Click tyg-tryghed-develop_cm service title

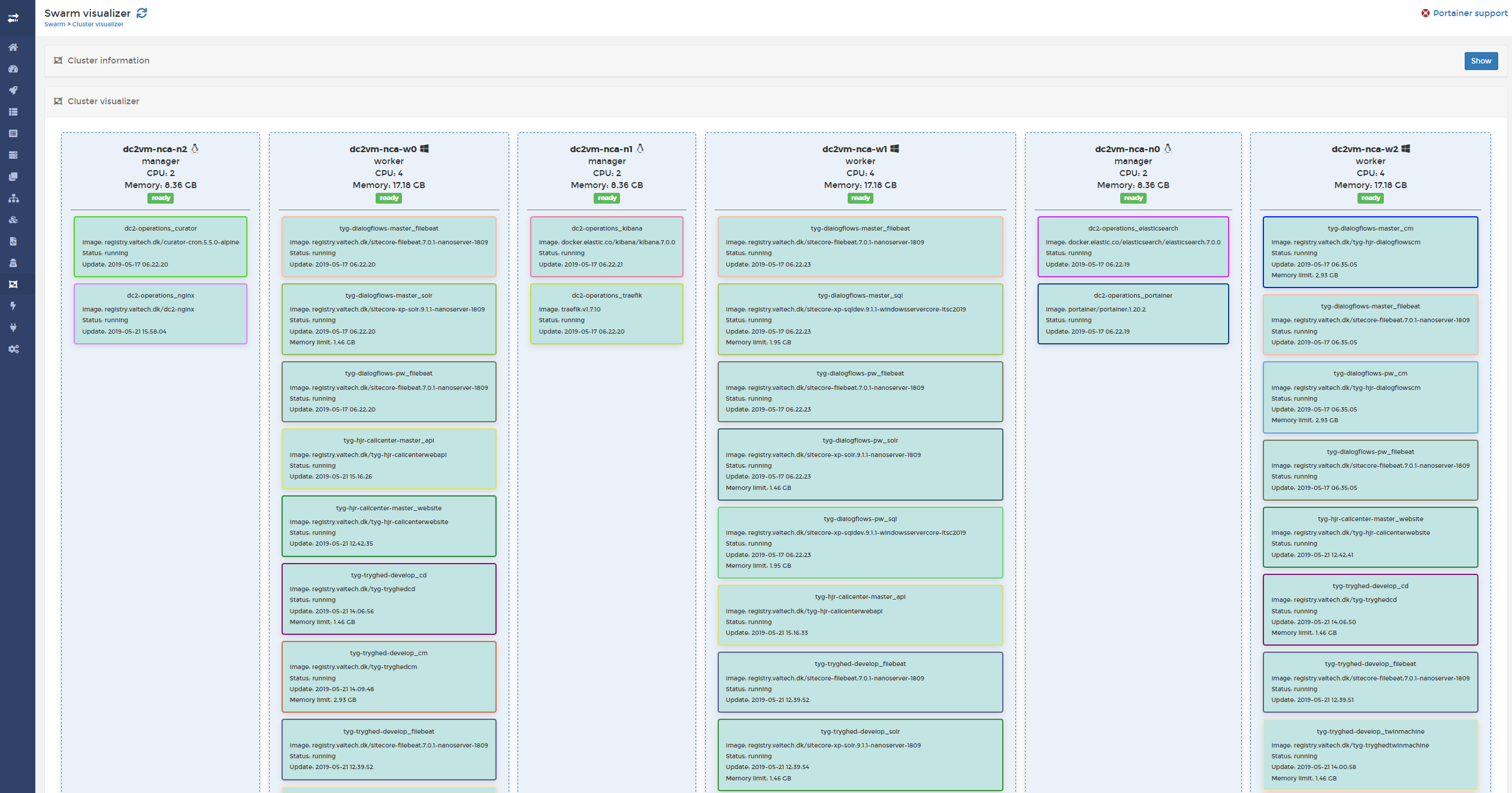coord(389,653)
